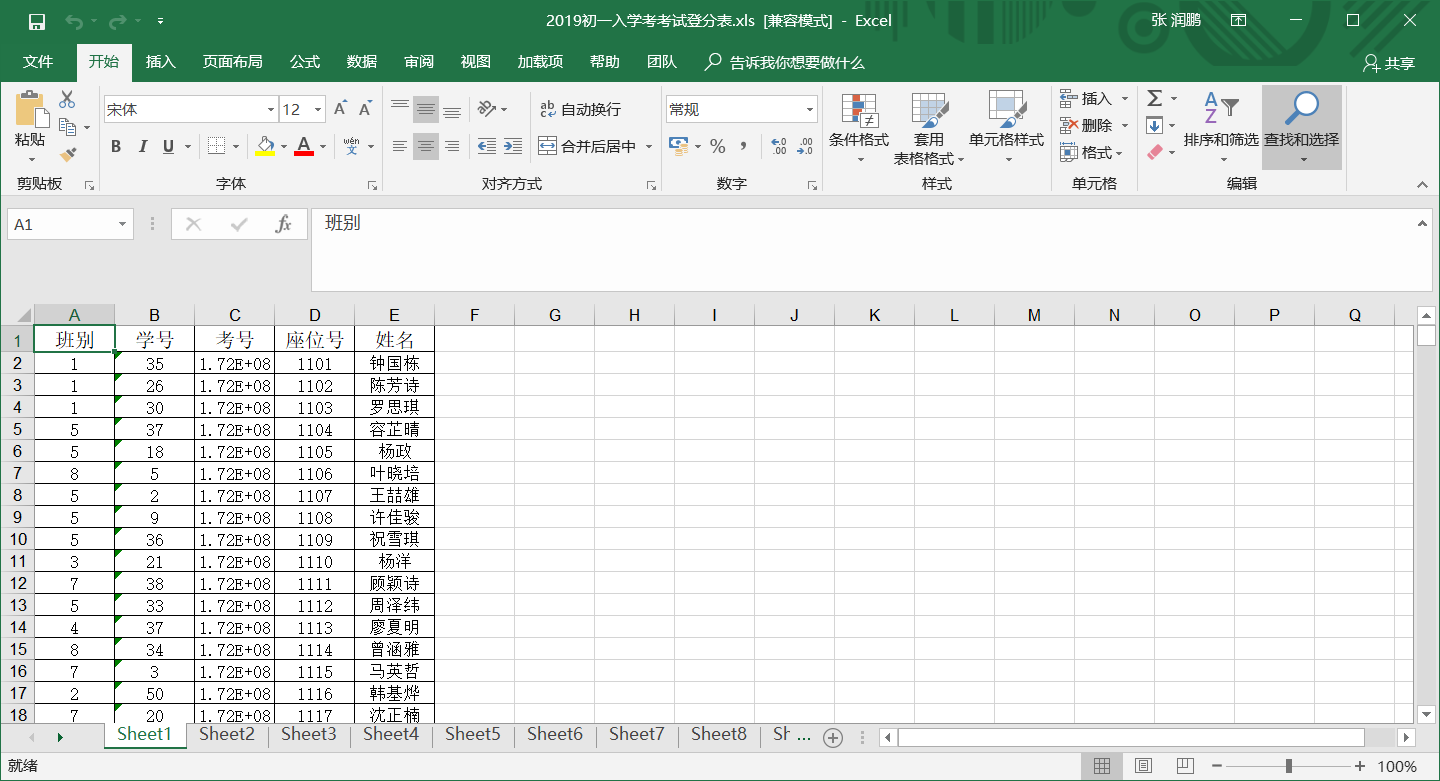Click the Clear eraser icon
The width and height of the screenshot is (1440, 781).
[1154, 152]
